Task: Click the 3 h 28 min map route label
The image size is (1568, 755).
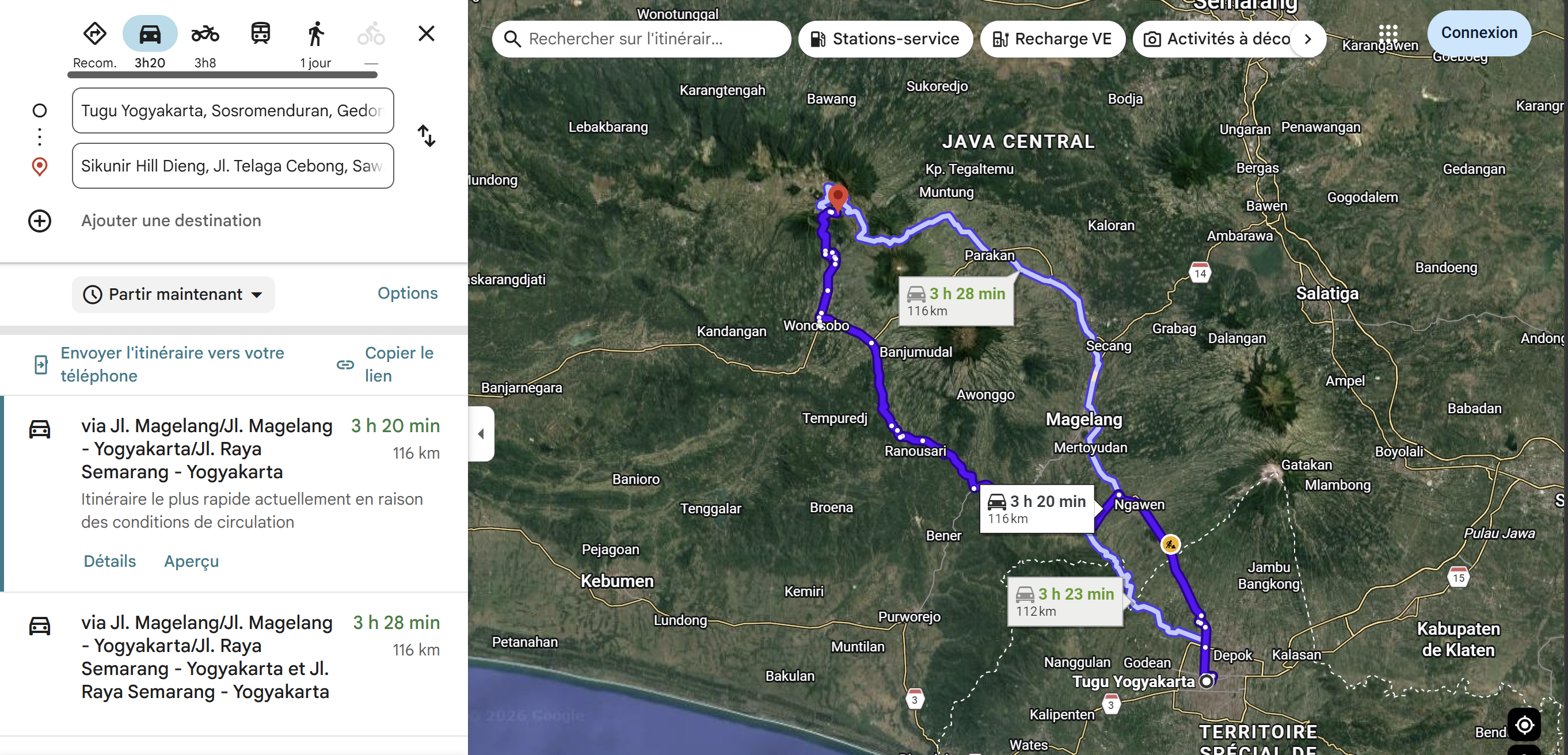Action: [956, 300]
